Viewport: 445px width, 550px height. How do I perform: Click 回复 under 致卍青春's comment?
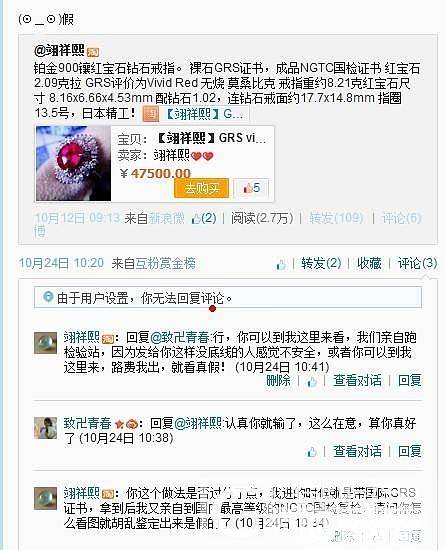pyautogui.click(x=410, y=451)
